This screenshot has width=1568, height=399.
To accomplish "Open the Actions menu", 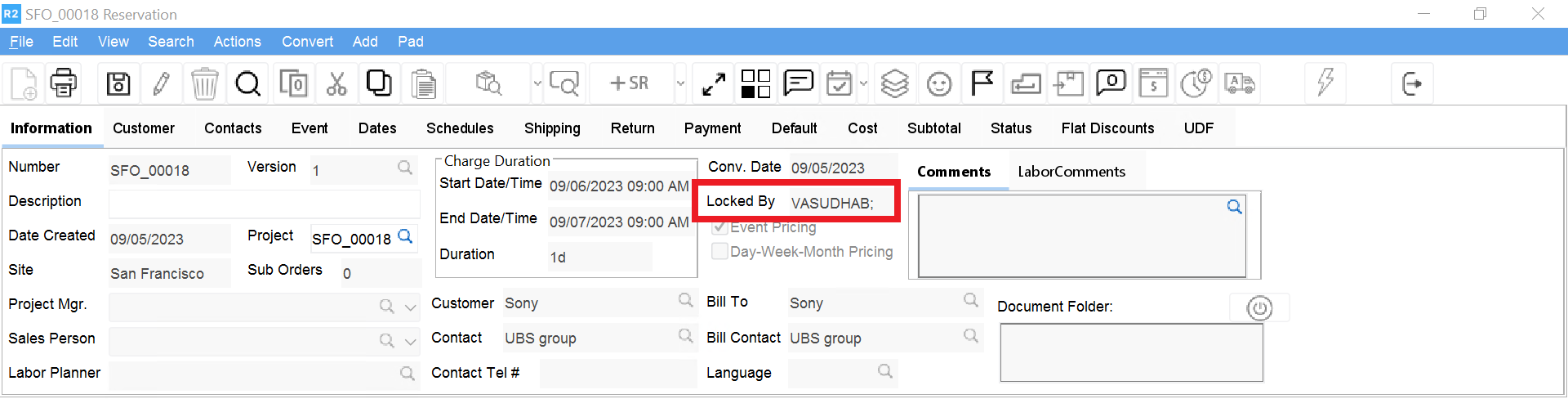I will click(x=237, y=42).
